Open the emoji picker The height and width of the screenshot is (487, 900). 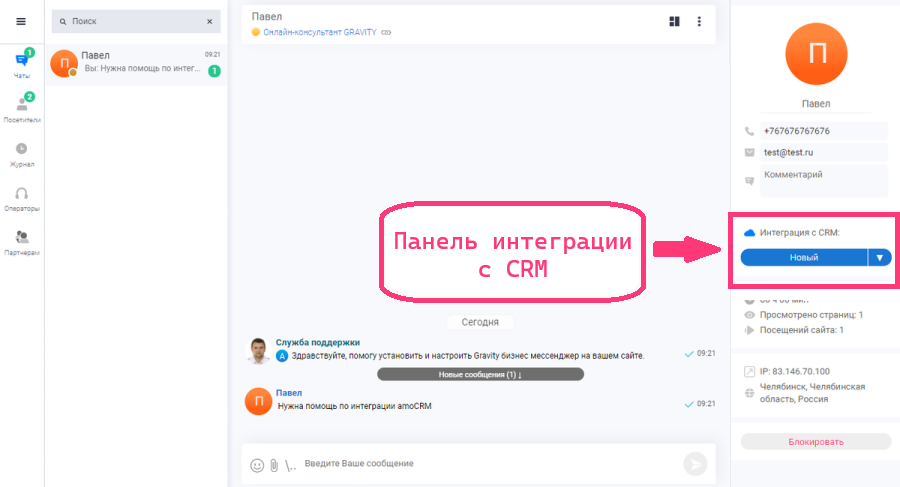click(257, 464)
